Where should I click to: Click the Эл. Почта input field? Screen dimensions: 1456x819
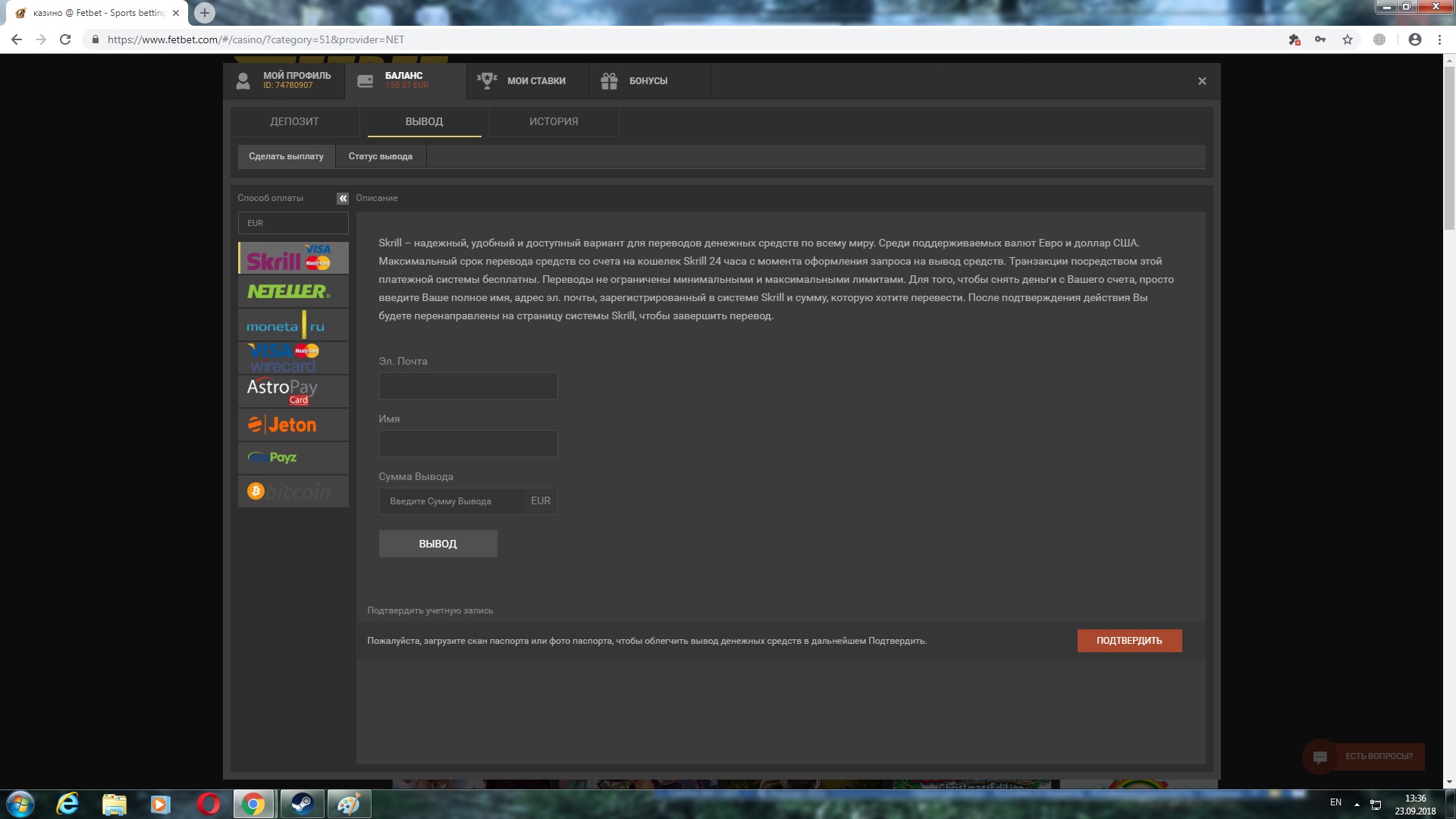[x=468, y=386]
